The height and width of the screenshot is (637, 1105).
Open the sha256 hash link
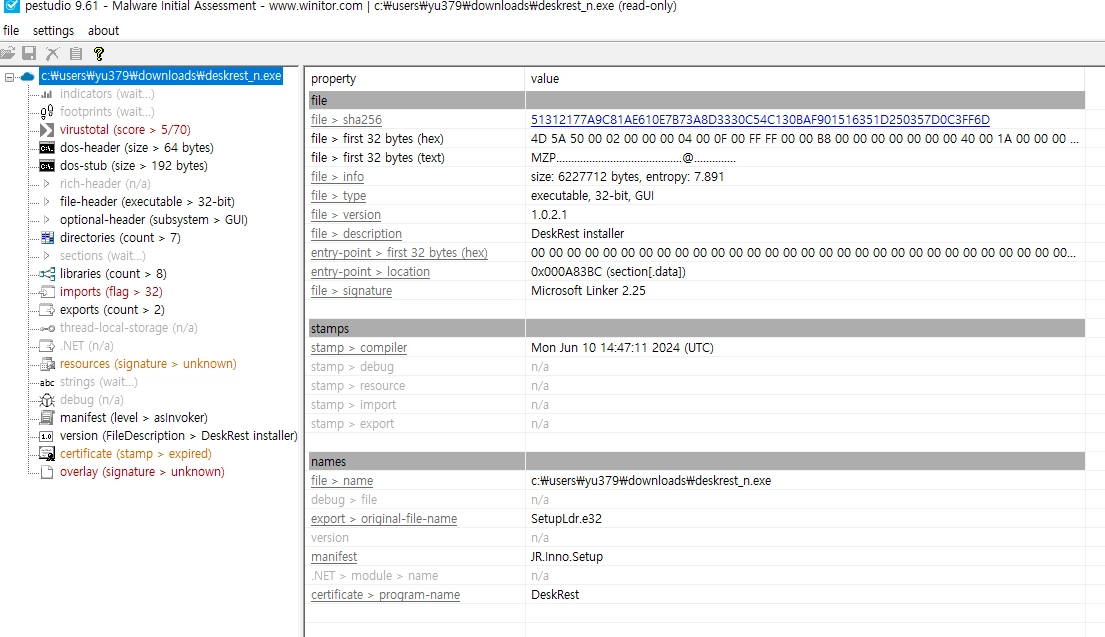pos(760,120)
